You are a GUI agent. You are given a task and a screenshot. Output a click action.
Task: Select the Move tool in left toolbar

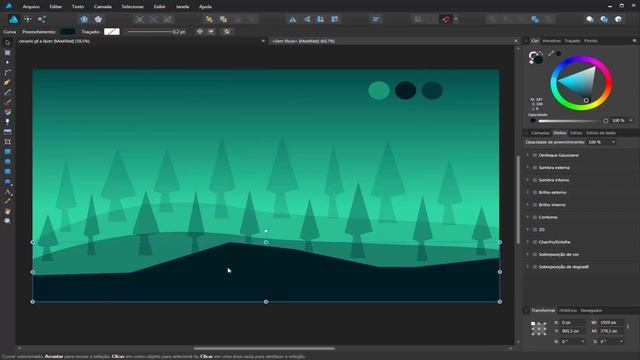(x=7, y=43)
